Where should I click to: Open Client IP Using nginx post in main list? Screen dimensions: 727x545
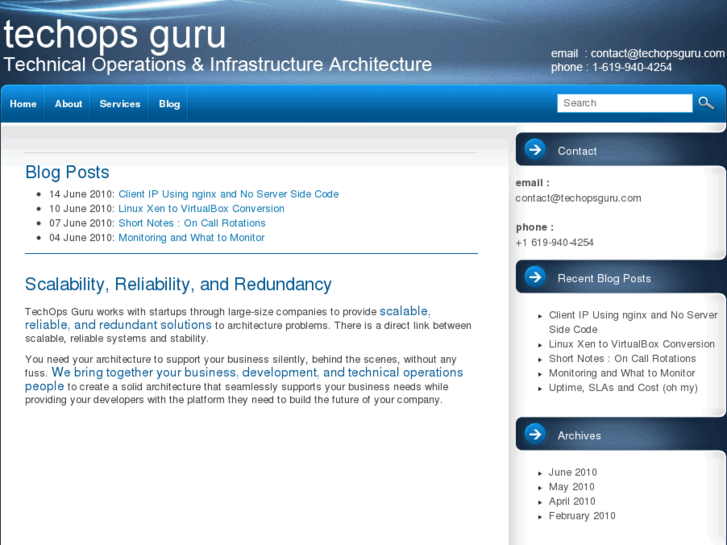click(x=229, y=194)
